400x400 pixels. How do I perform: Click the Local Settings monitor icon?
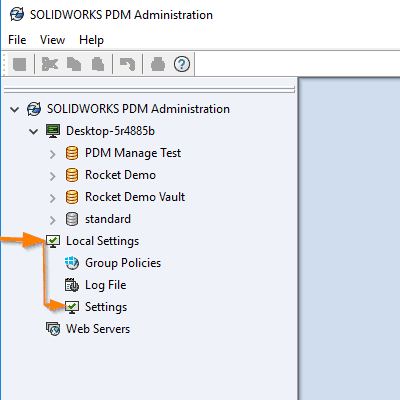(53, 241)
